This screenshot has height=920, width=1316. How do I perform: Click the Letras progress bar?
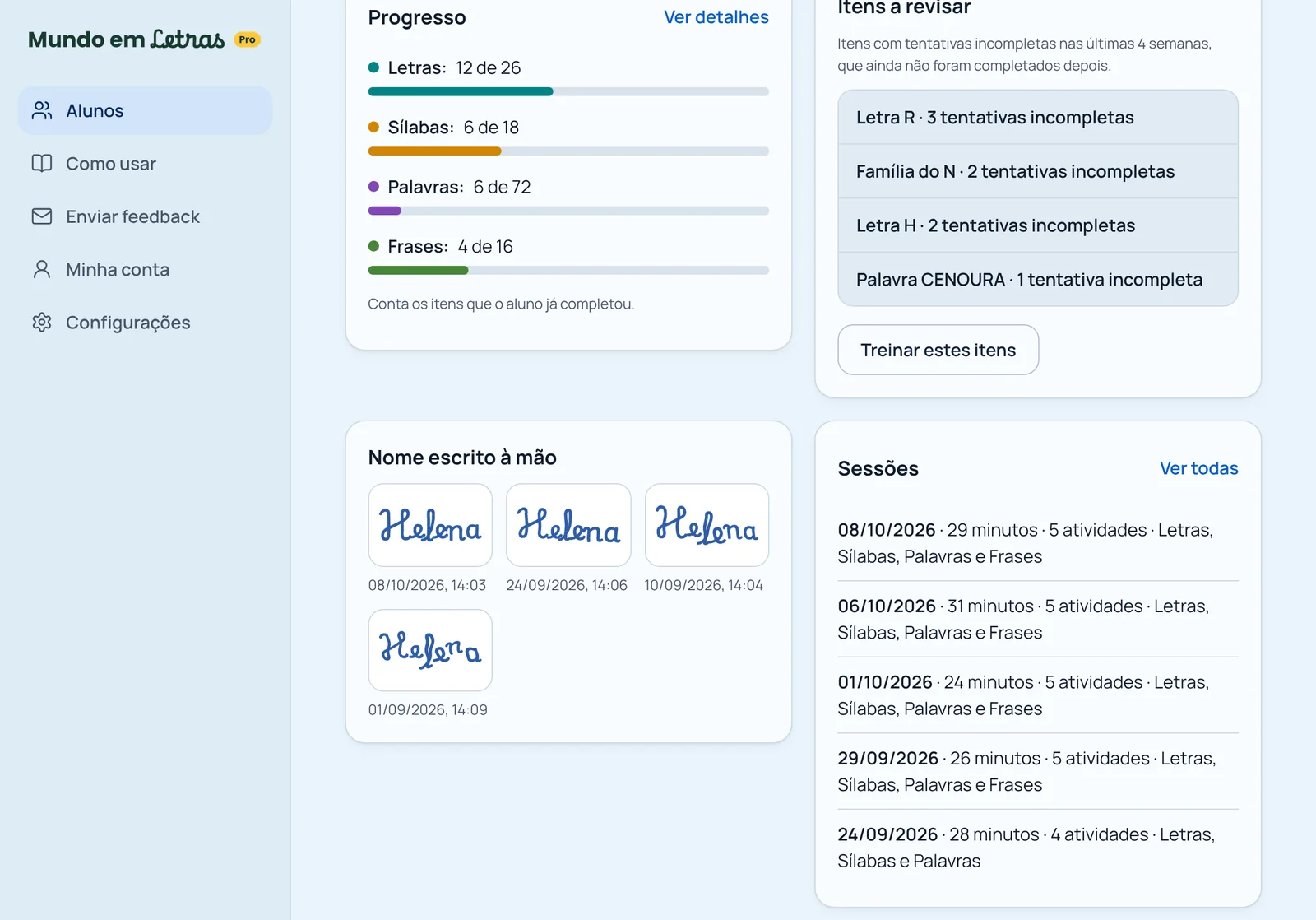pos(568,91)
